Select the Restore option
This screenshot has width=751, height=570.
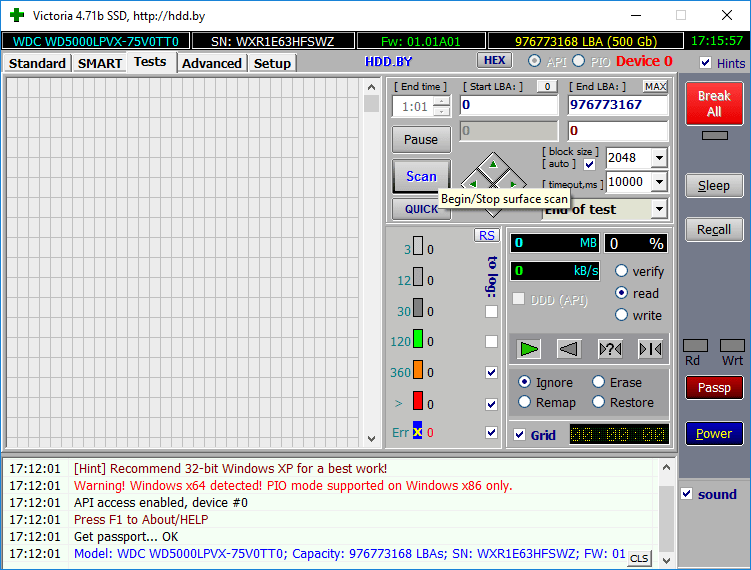click(x=598, y=402)
